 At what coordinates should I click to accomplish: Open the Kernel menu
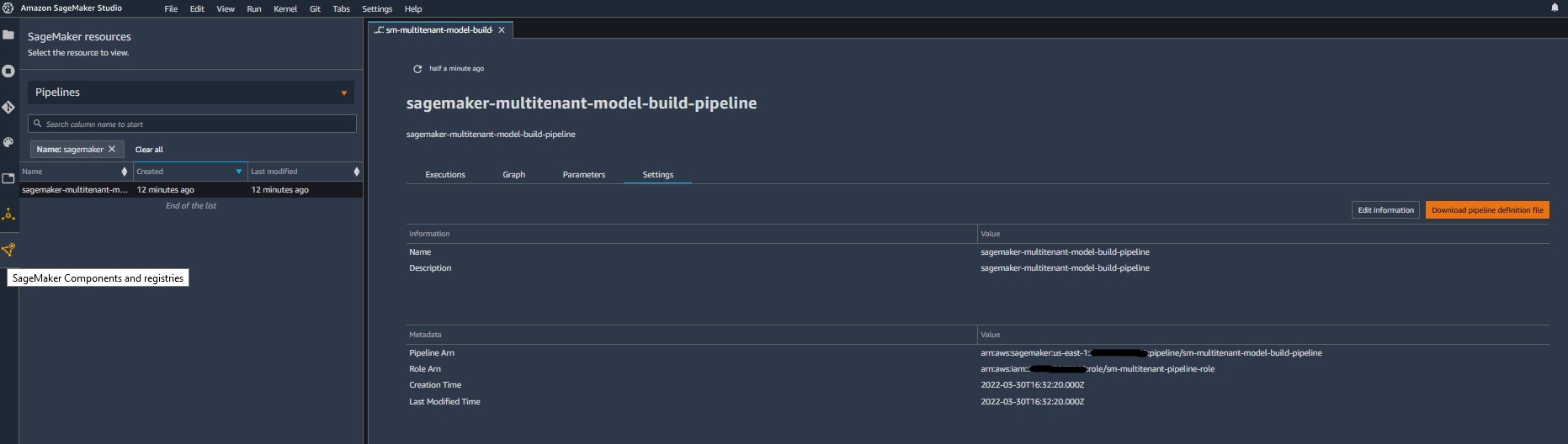click(285, 8)
